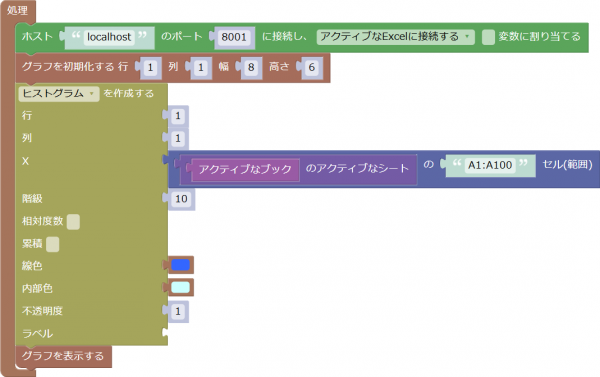This screenshot has width=600, height=377.
Task: Pick the blue 線色 color swatch
Action: (x=180, y=265)
